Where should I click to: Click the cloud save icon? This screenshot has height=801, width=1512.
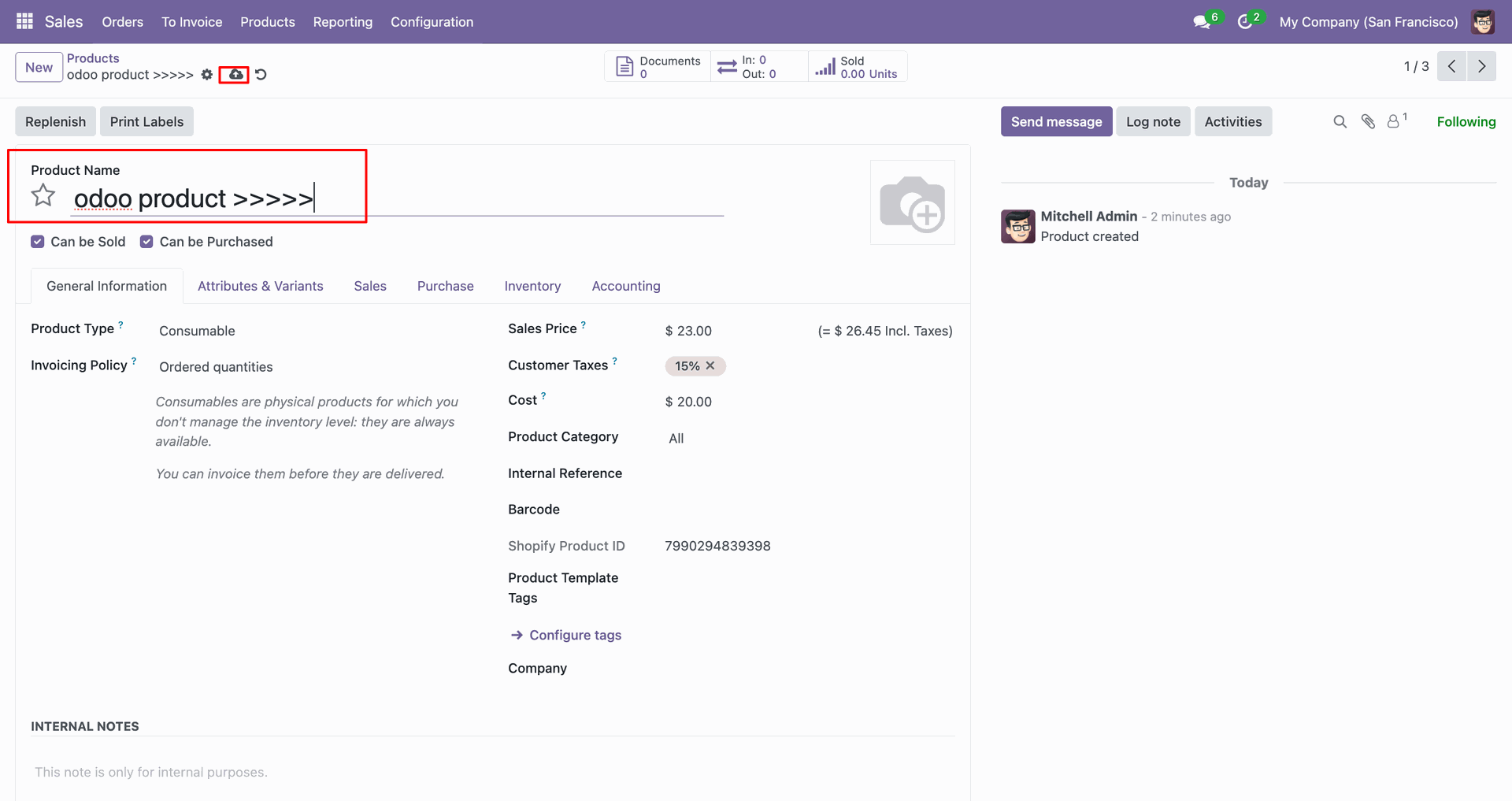coord(235,74)
